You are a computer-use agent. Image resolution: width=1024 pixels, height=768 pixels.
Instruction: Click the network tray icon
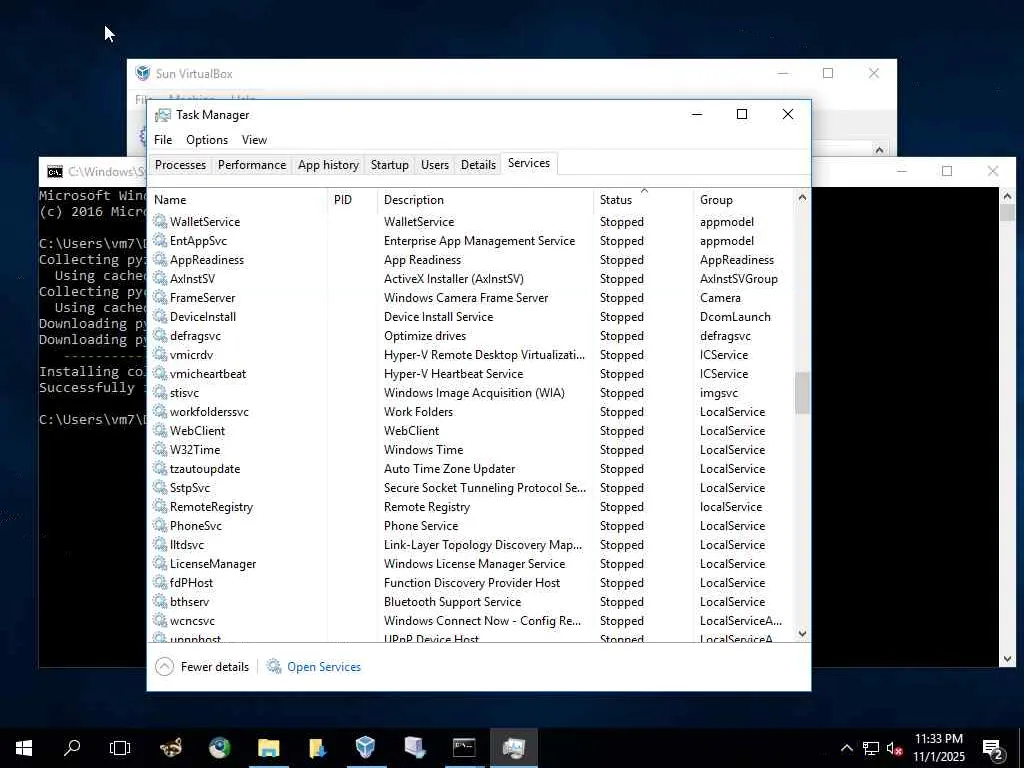click(871, 748)
